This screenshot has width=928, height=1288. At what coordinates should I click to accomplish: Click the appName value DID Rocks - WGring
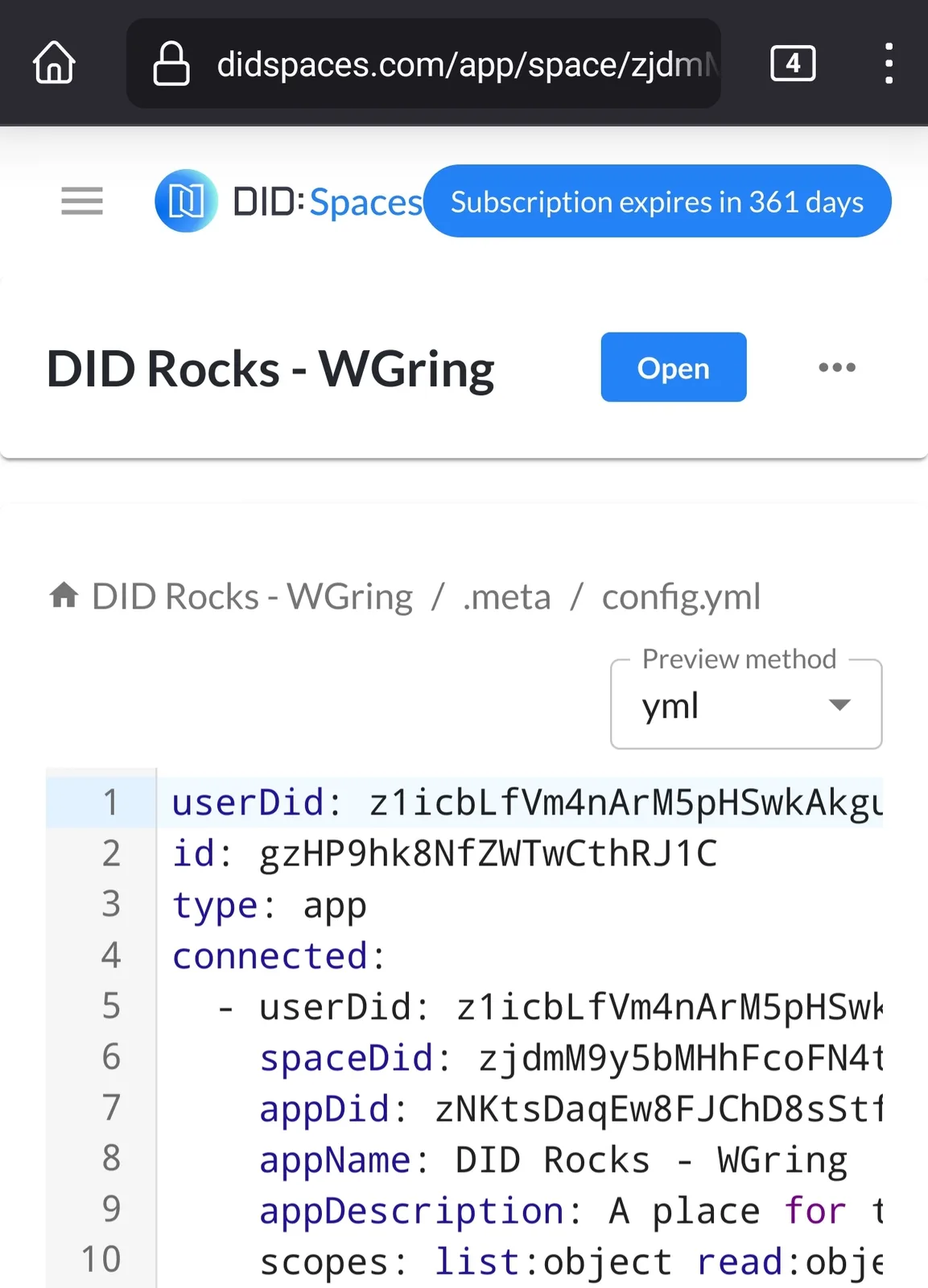click(x=651, y=1160)
